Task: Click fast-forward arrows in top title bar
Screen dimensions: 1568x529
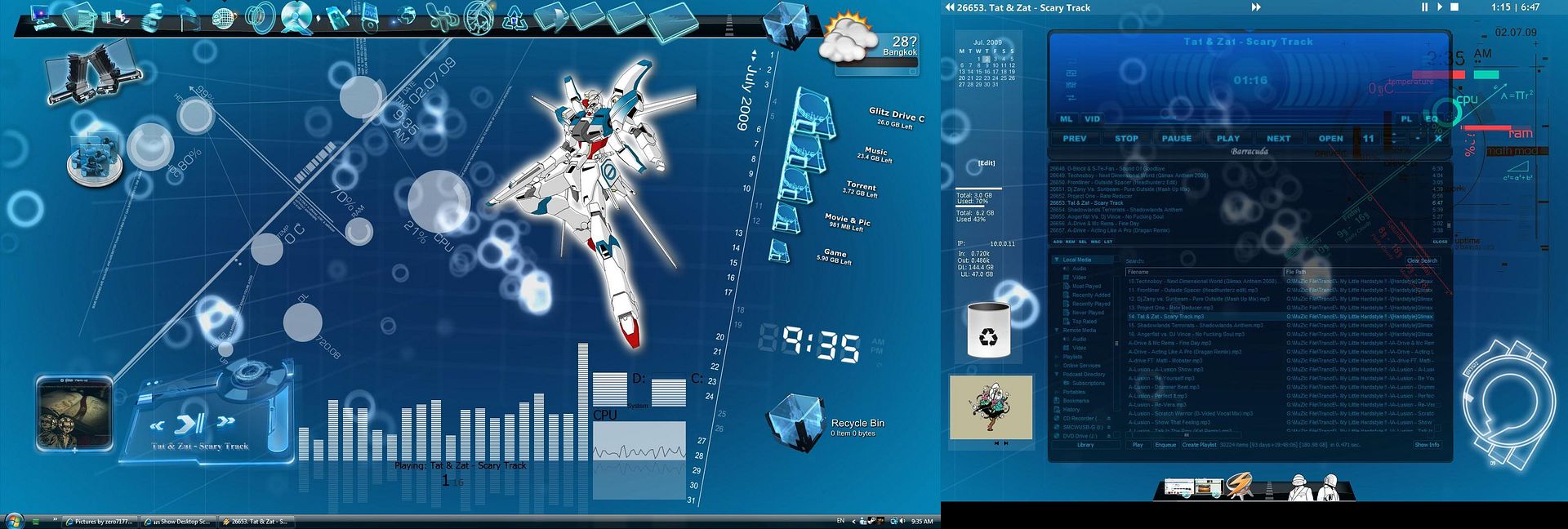Action: click(x=1256, y=7)
